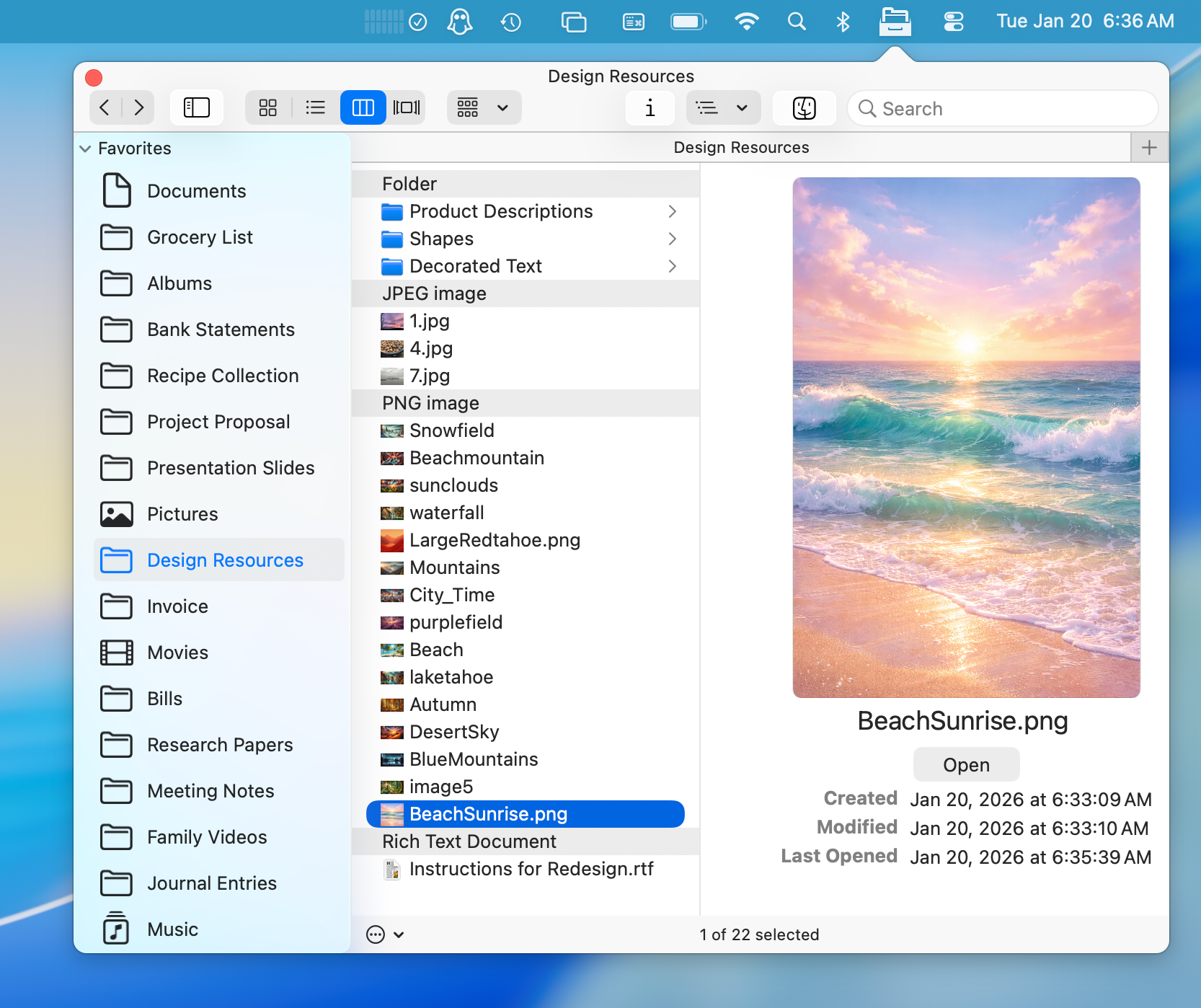Click the file drawer icon in menu bar
Viewport: 1201px width, 1008px height.
pos(895,21)
